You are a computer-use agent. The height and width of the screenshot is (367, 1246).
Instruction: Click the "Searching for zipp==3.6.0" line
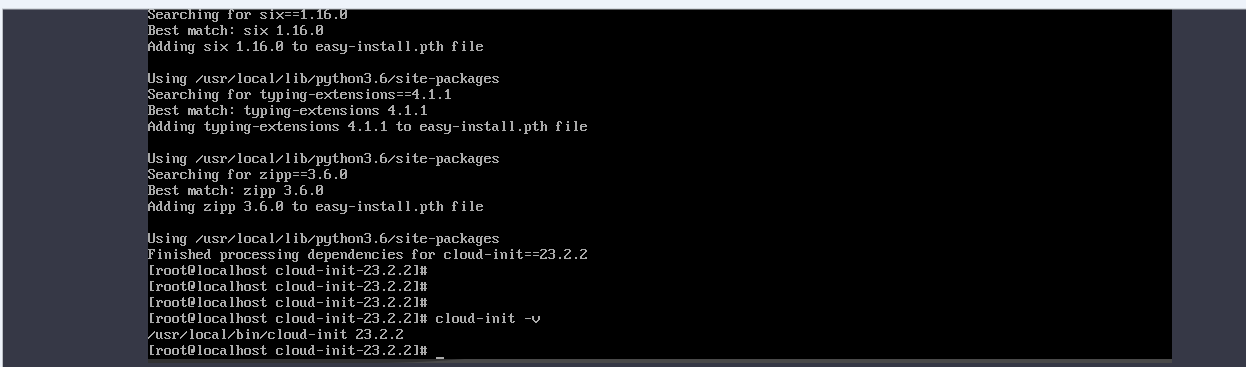[247, 175]
